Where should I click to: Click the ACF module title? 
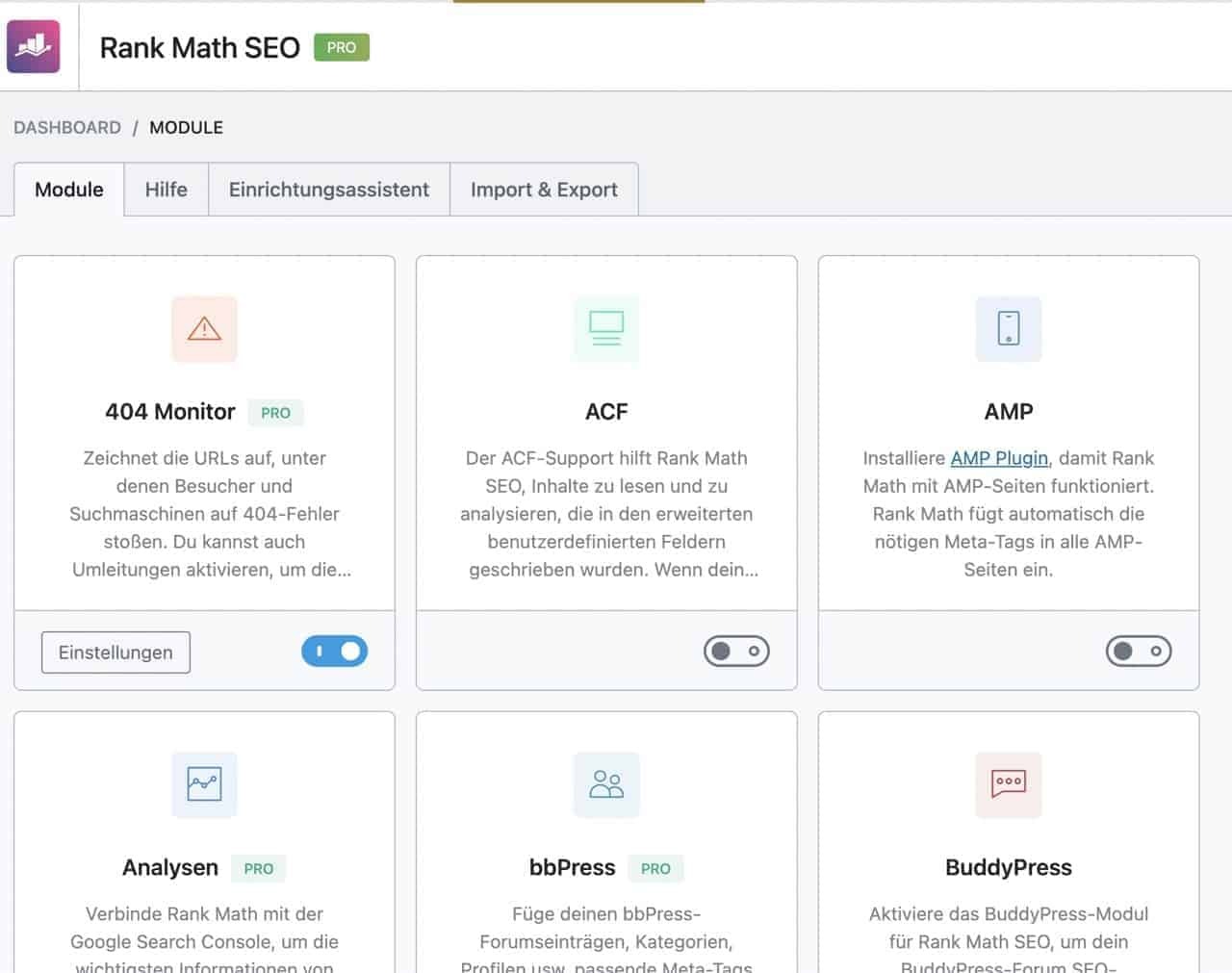[x=606, y=412]
